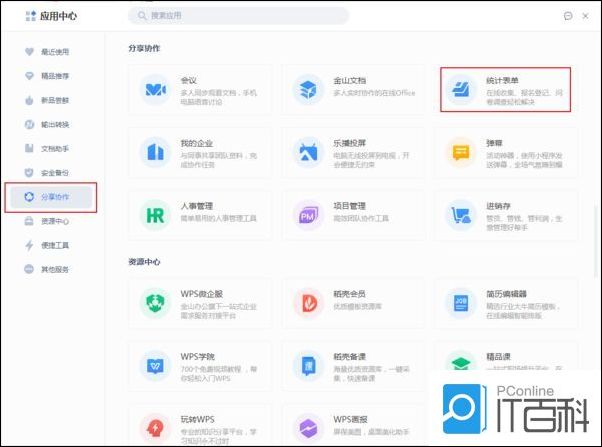This screenshot has width=602, height=447.
Task: Click the 金山文档 app title text
Action: tap(349, 80)
